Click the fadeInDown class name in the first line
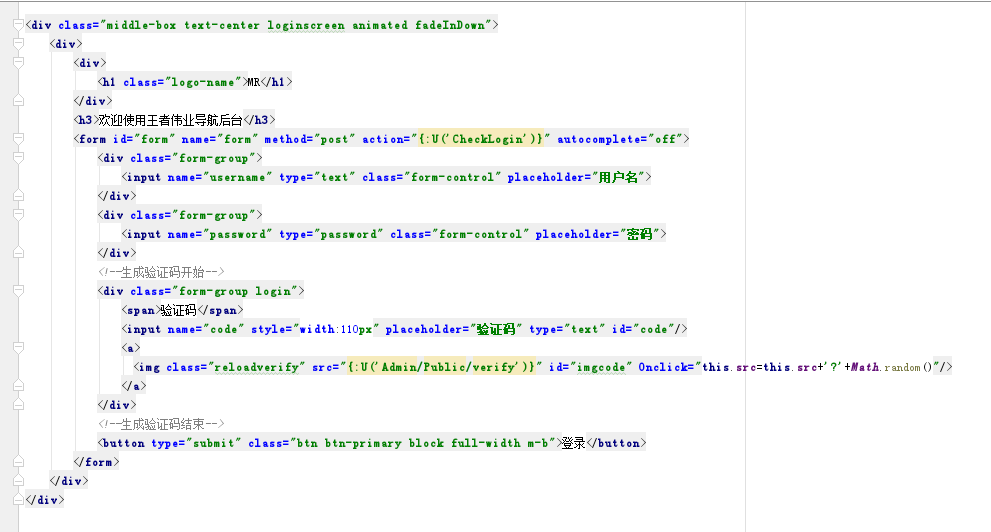Viewport: 991px width, 532px height. 449,25
